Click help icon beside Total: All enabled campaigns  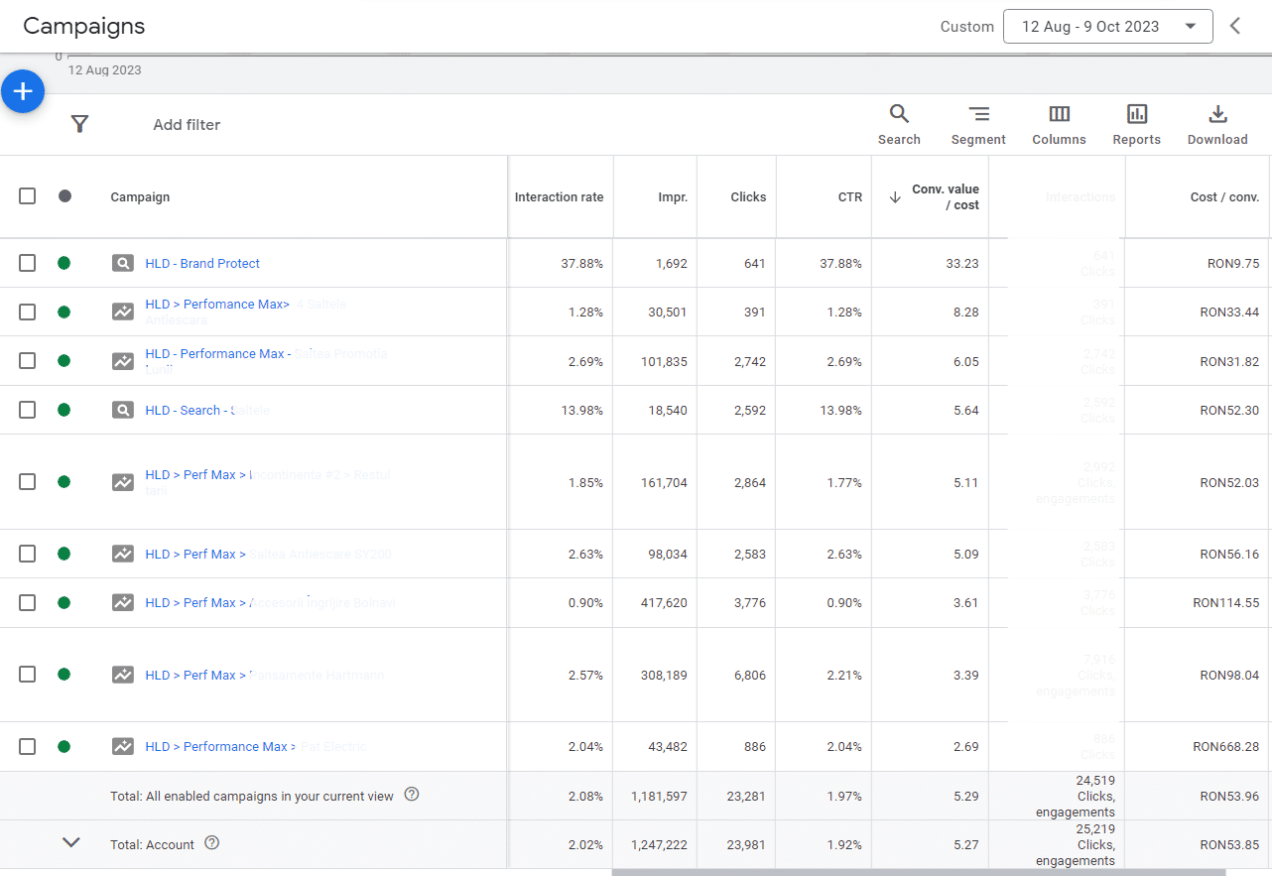(x=411, y=795)
